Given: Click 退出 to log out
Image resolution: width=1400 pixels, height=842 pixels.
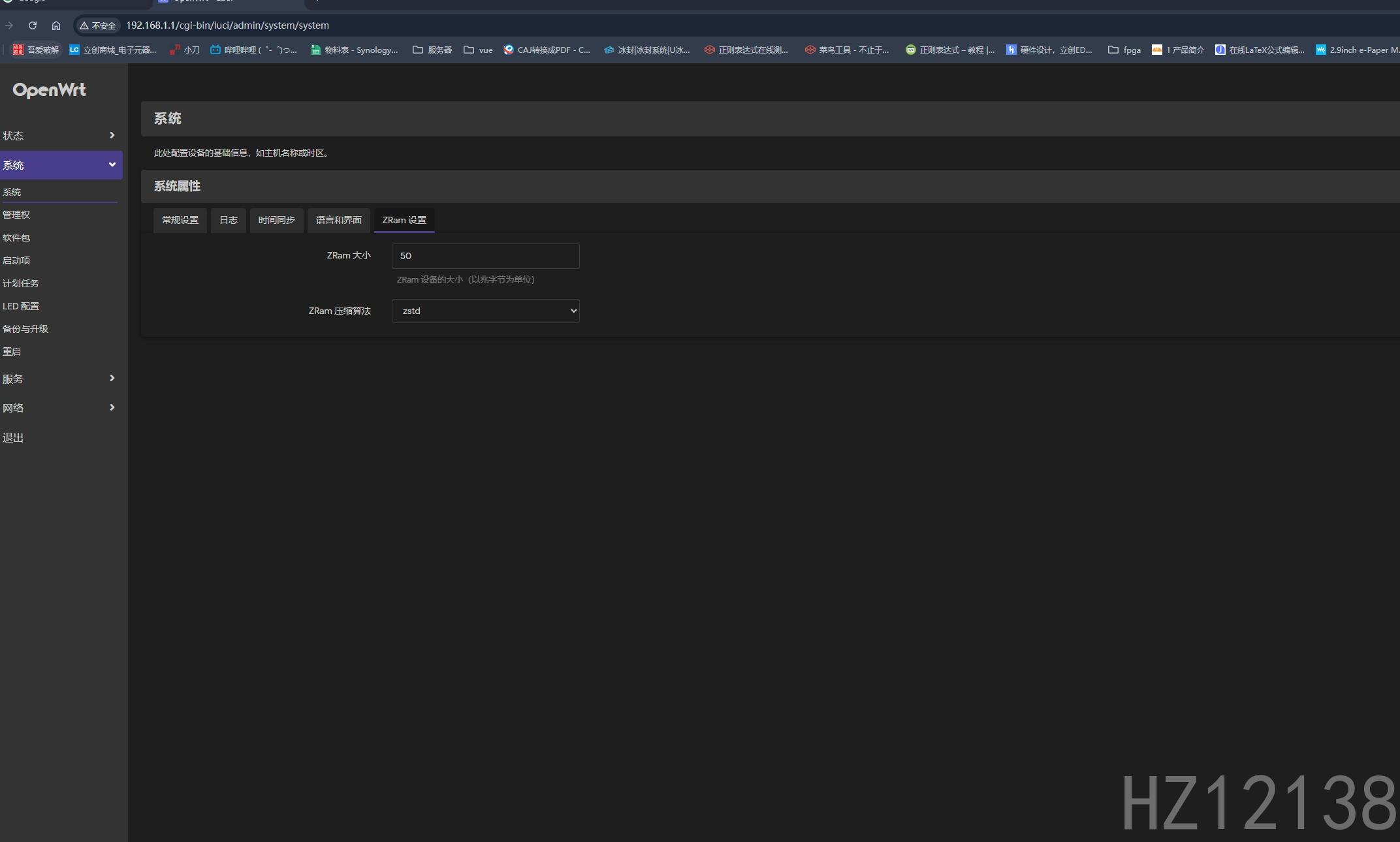Looking at the screenshot, I should click(13, 438).
